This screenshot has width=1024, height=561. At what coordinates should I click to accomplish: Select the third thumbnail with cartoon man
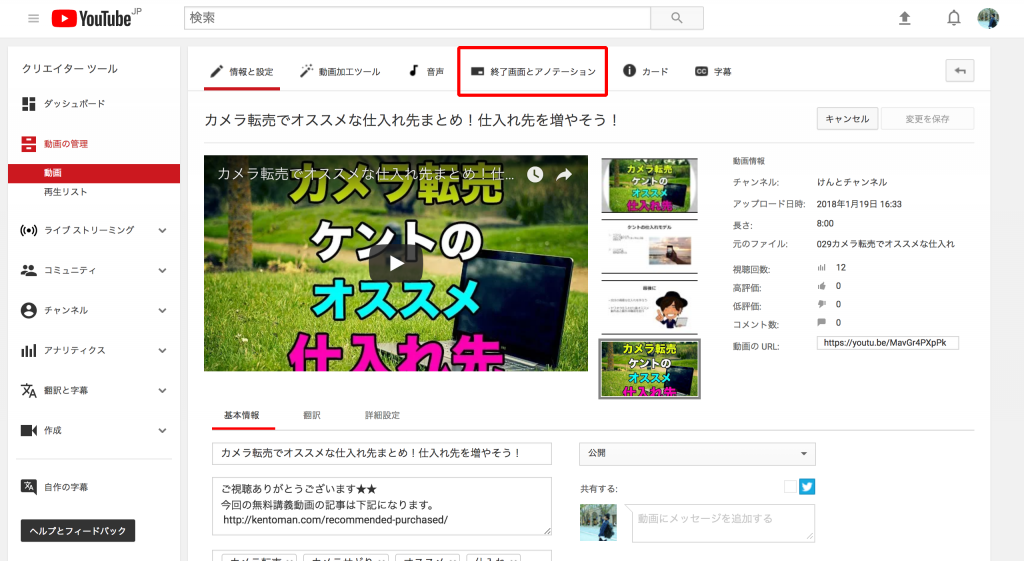649,307
